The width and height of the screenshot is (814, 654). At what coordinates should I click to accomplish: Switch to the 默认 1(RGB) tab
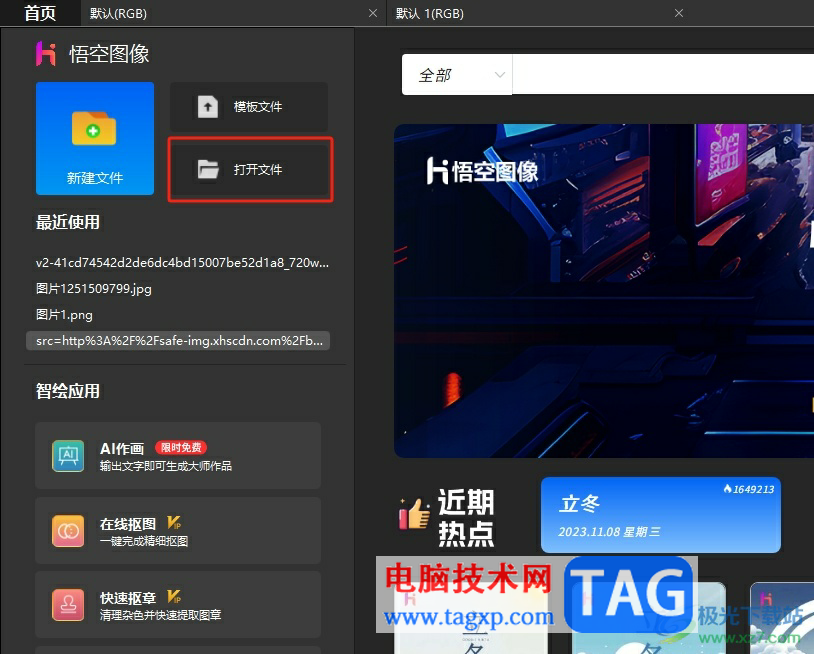[x=540, y=13]
